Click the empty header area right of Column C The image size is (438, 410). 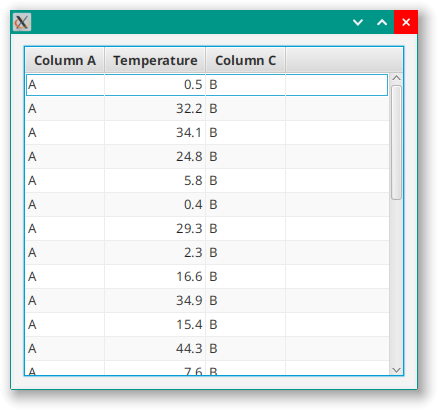[344, 60]
